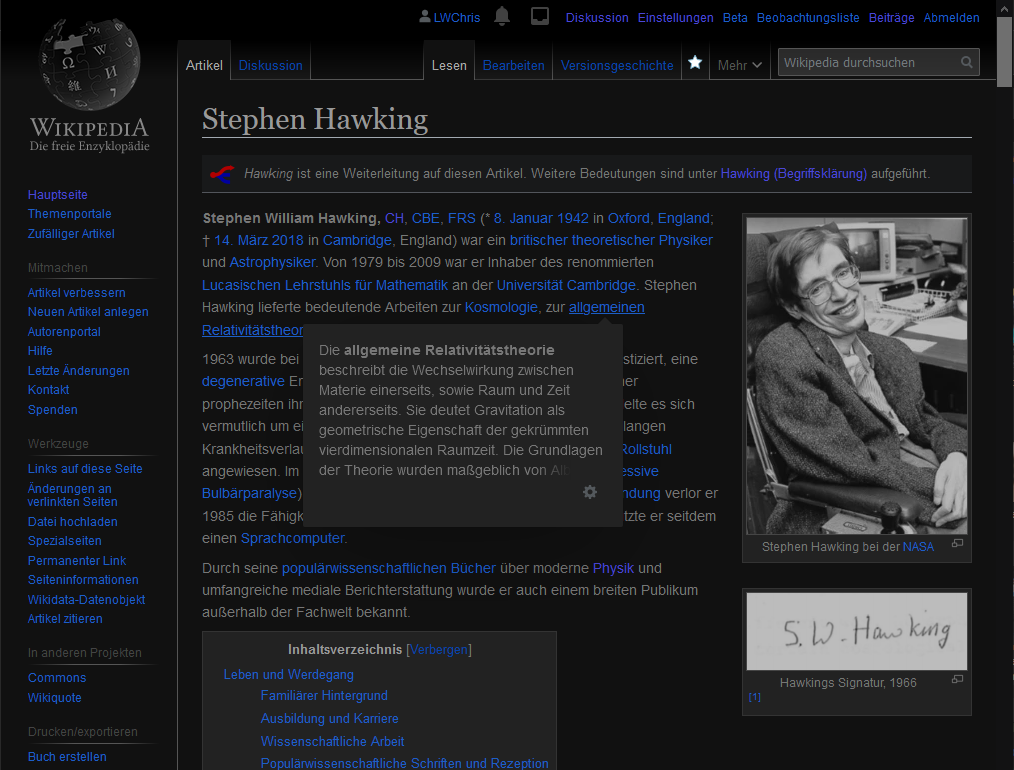
Task: Expand the Mehr dropdown menu
Action: tap(740, 65)
